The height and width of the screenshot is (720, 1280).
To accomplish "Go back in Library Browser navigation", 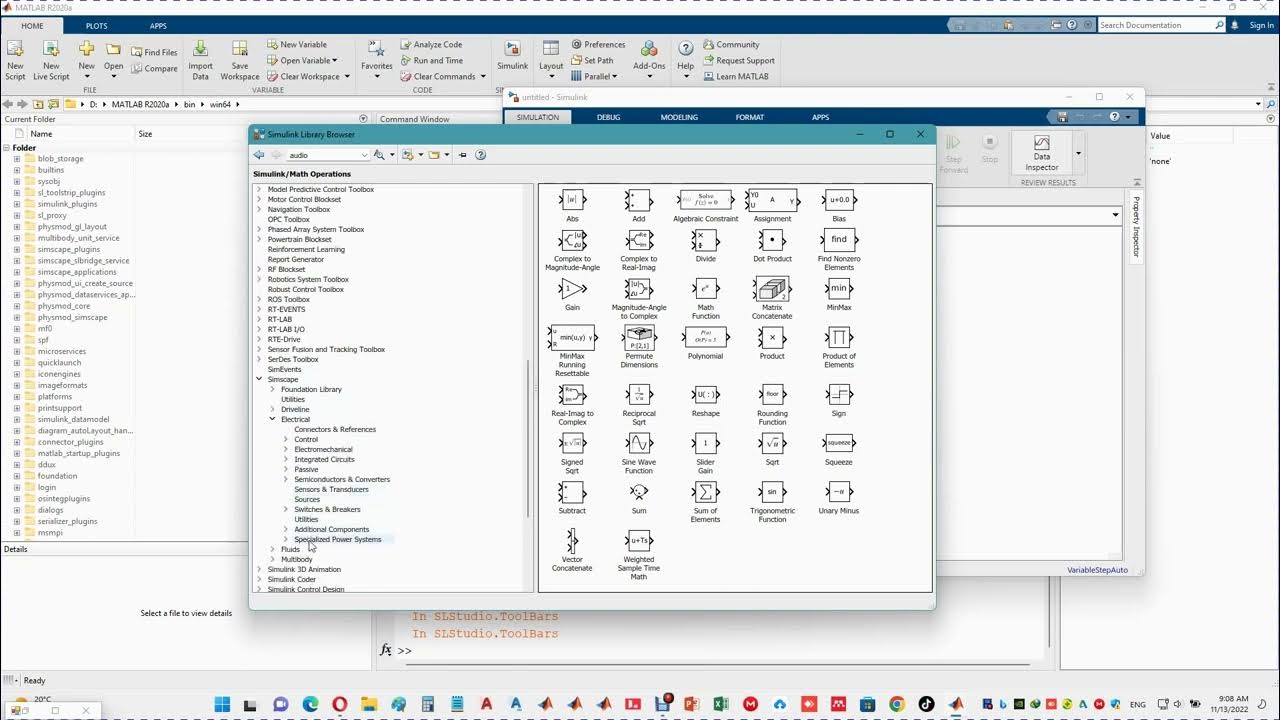I will [259, 155].
